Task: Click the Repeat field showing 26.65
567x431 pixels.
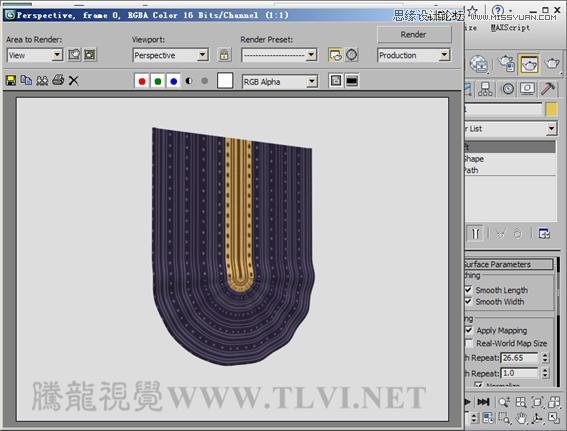Action: 519,358
